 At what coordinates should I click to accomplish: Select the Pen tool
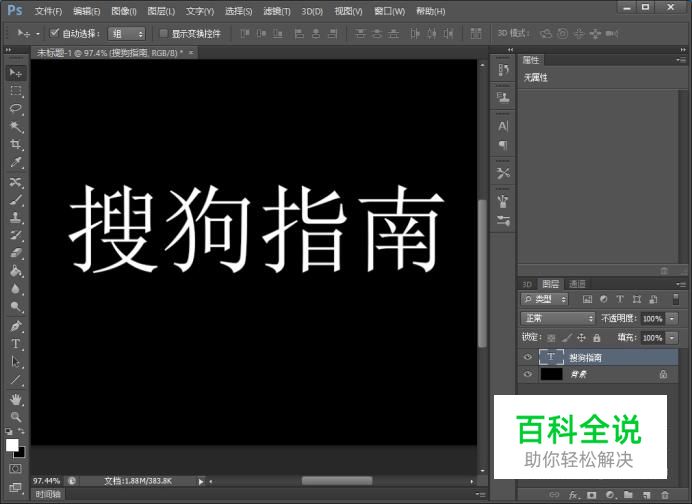pyautogui.click(x=16, y=326)
